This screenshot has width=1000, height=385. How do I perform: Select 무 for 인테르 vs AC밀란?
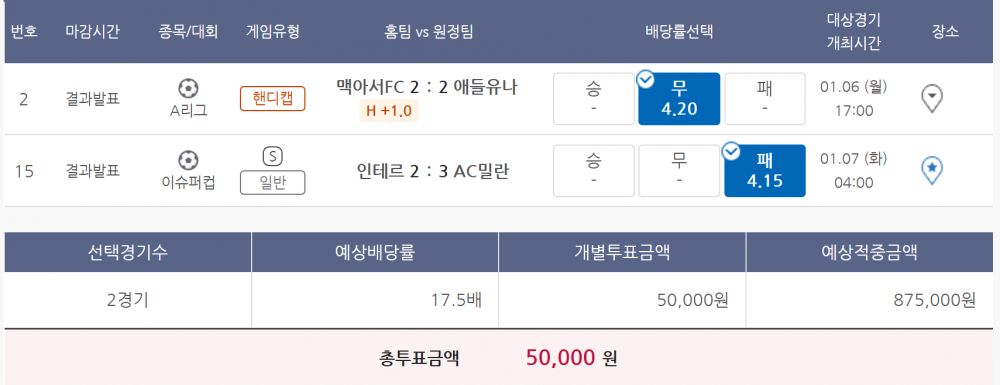pos(679,171)
